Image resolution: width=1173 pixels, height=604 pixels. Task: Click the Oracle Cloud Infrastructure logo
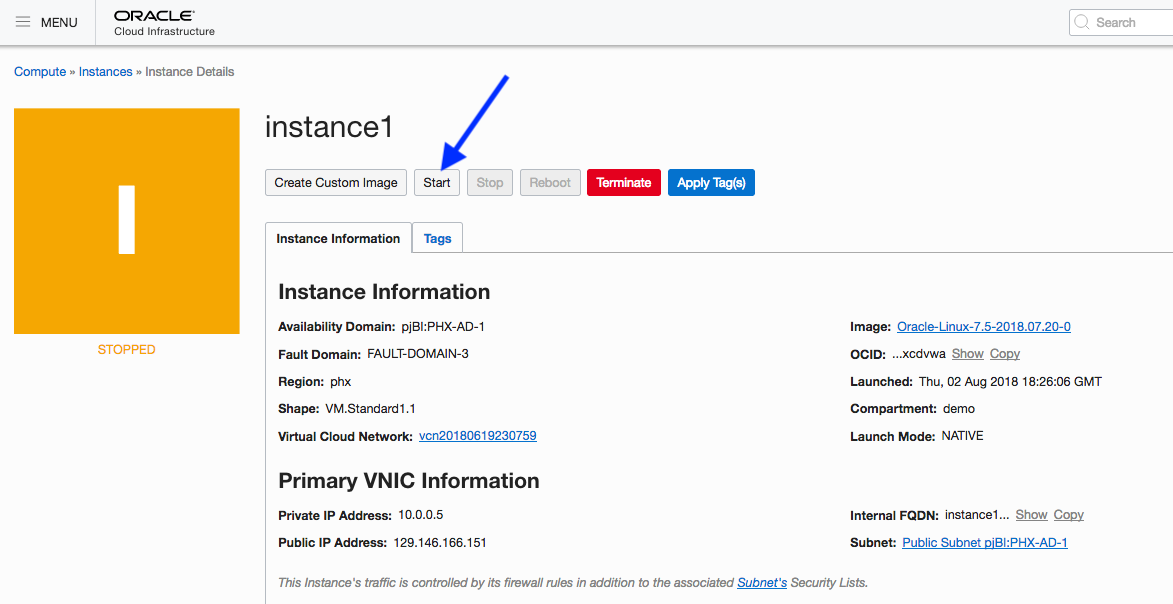tap(164, 22)
